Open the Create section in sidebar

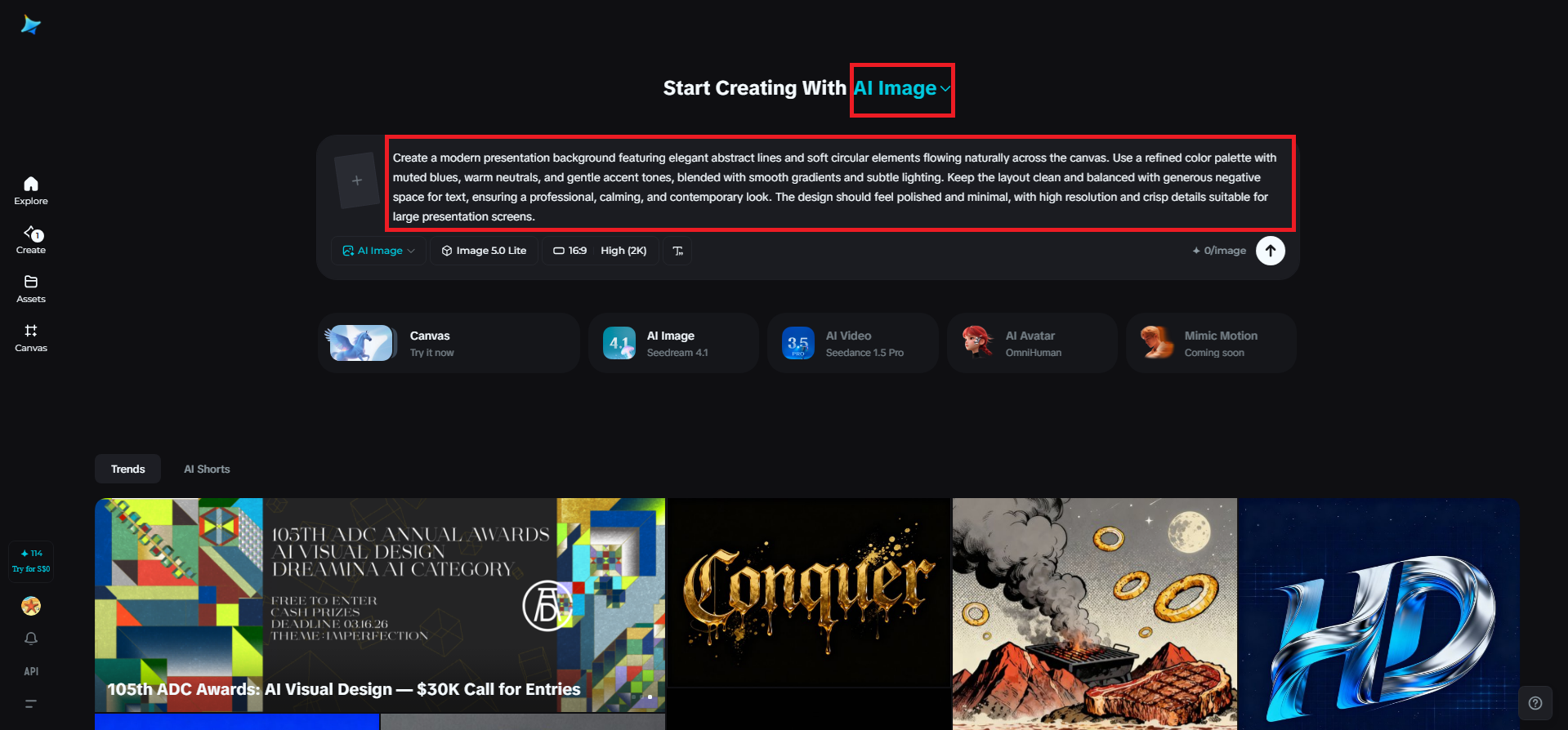[31, 239]
